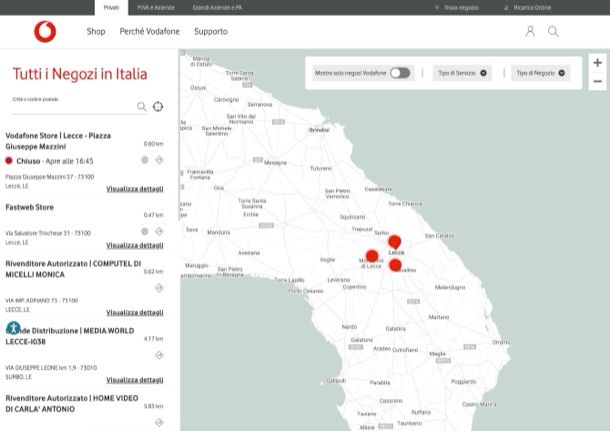Screen dimensions: 610x431
Task: Click round appointment icon for Vodafone Store Lecce
Action: tap(145, 160)
